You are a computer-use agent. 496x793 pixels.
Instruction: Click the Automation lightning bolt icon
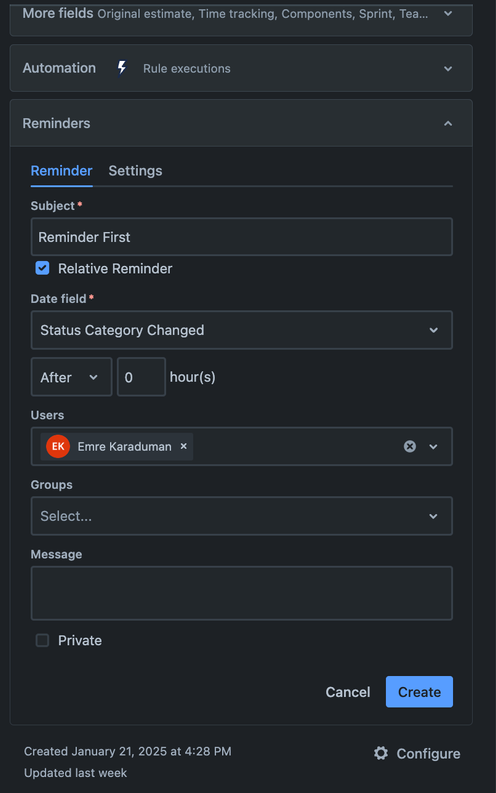coord(122,68)
